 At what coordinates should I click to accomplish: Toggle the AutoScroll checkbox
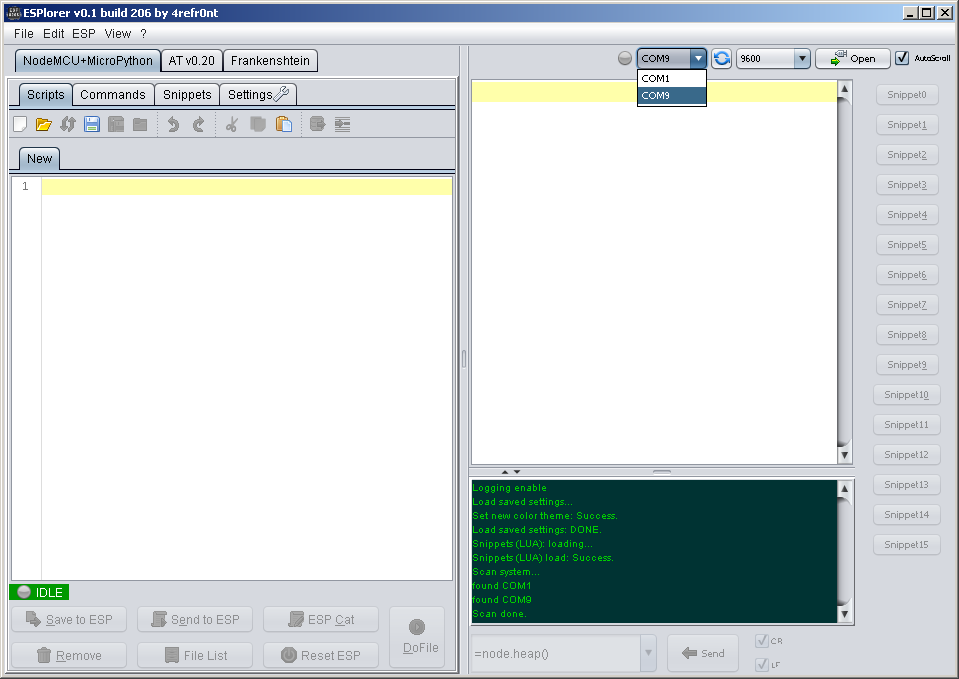[902, 58]
